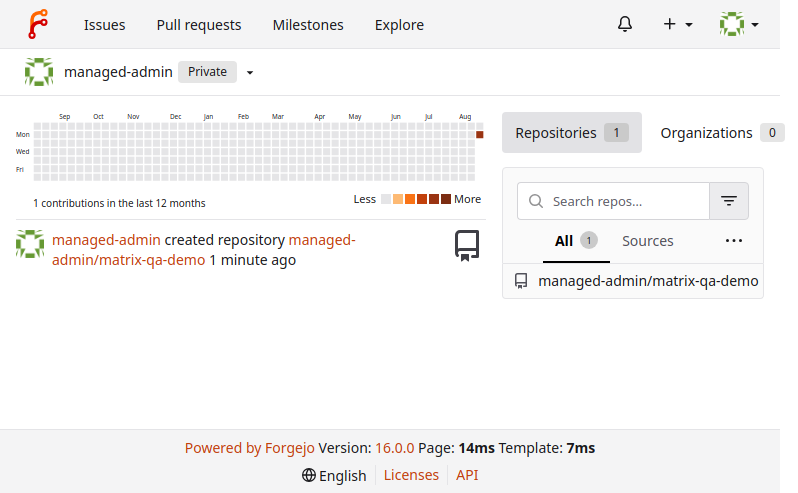Viewport: 798px width, 493px height.
Task: Open the managed-admin user link in the activity feed
Action: tap(106, 240)
